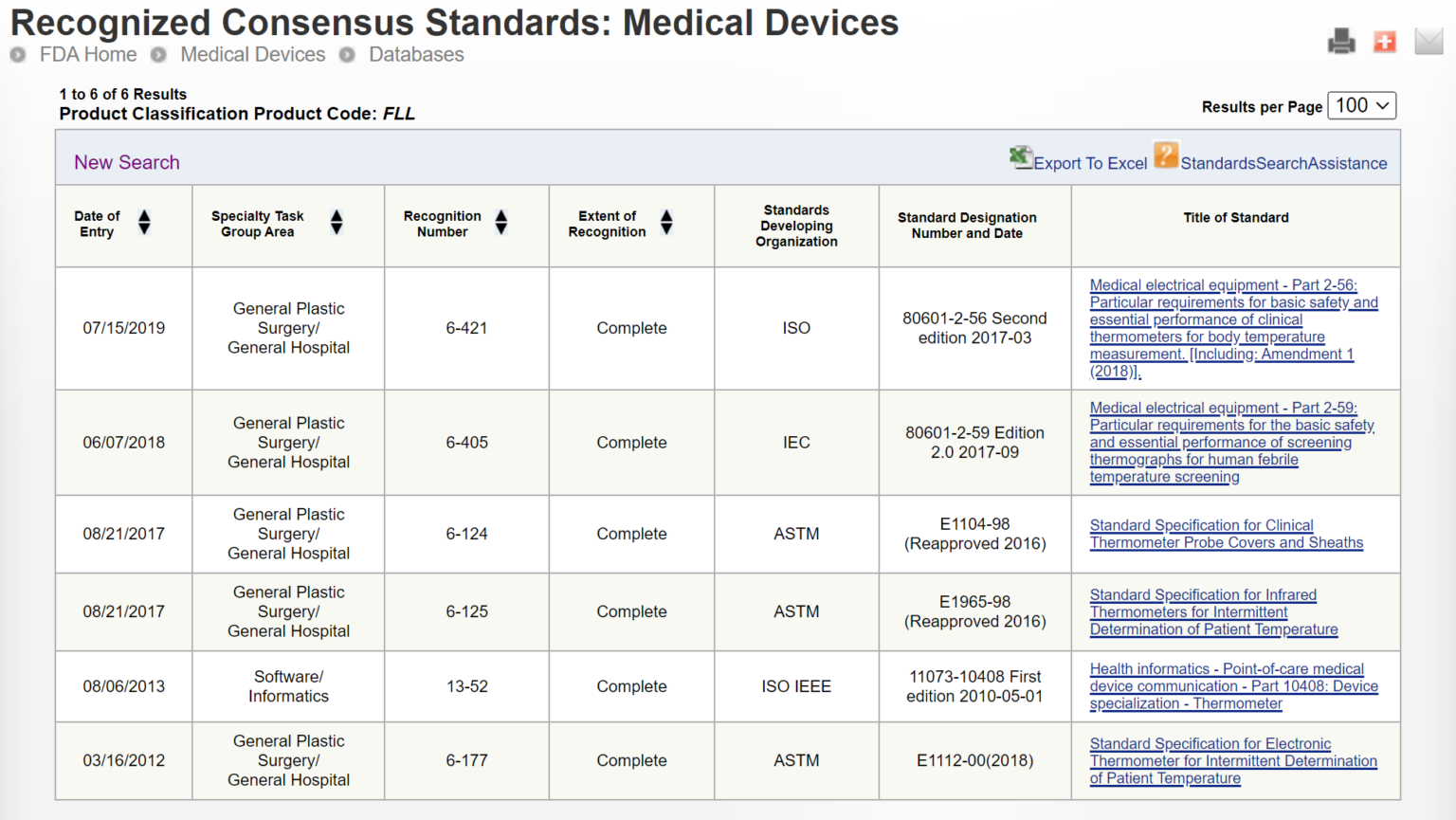The height and width of the screenshot is (820, 1456).
Task: Start a New Search
Action: point(127,162)
